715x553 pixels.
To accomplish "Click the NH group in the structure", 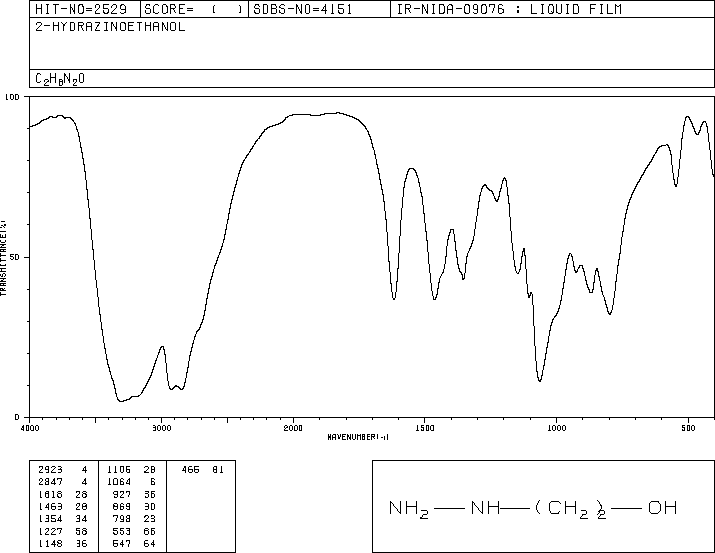I will pos(485,507).
